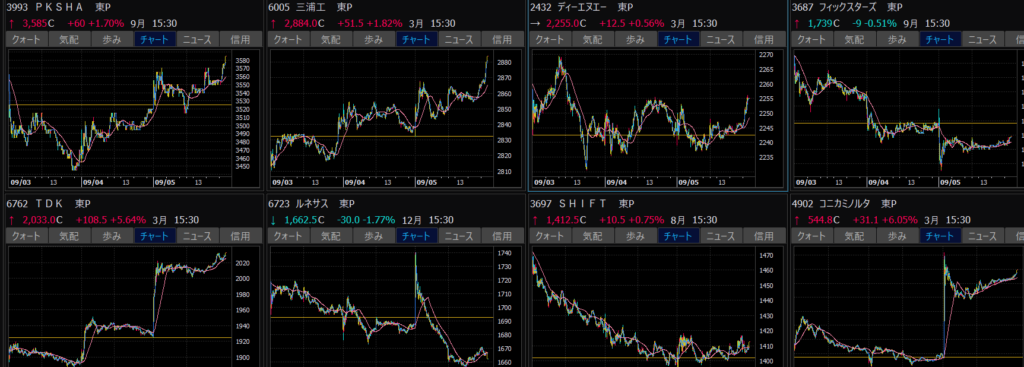Click チャート tab for 4902 コニカミノルタ

click(940, 236)
